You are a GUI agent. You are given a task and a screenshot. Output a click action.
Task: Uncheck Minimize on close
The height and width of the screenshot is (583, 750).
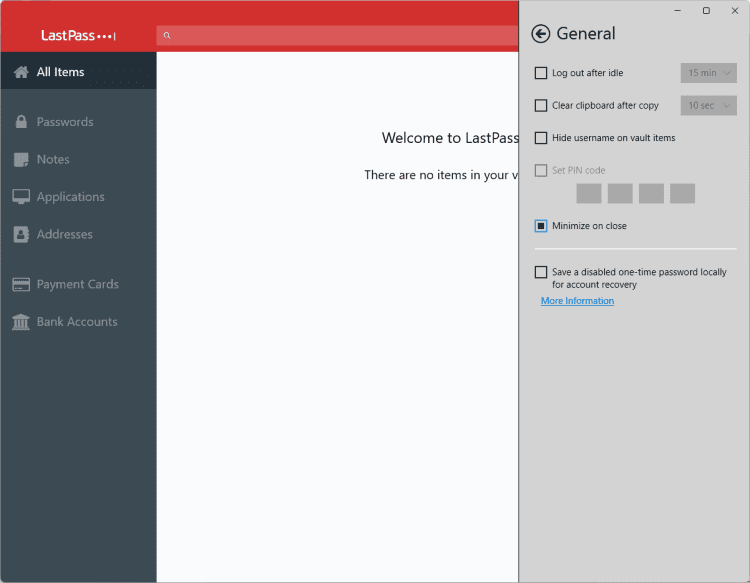540,226
